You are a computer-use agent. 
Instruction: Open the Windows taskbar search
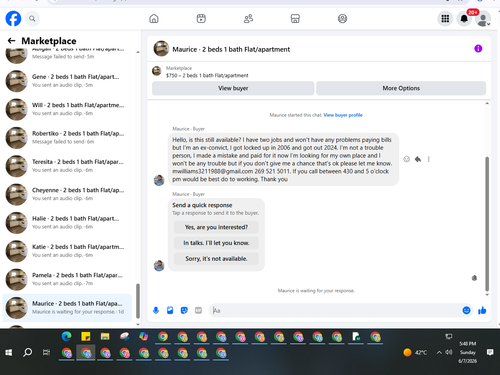click(28, 352)
